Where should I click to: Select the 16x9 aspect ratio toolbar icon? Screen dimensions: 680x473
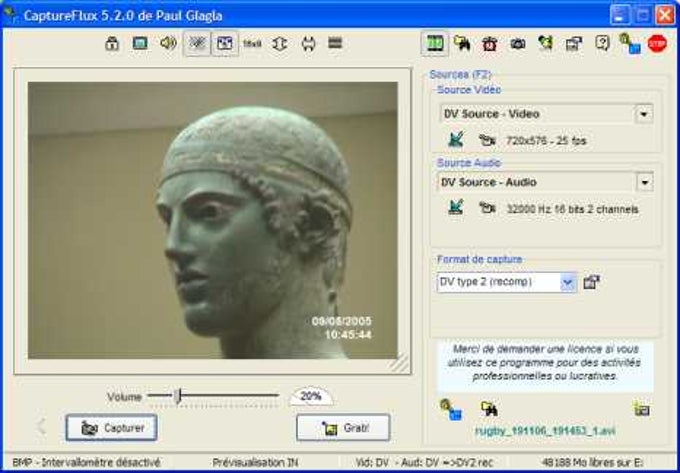252,44
